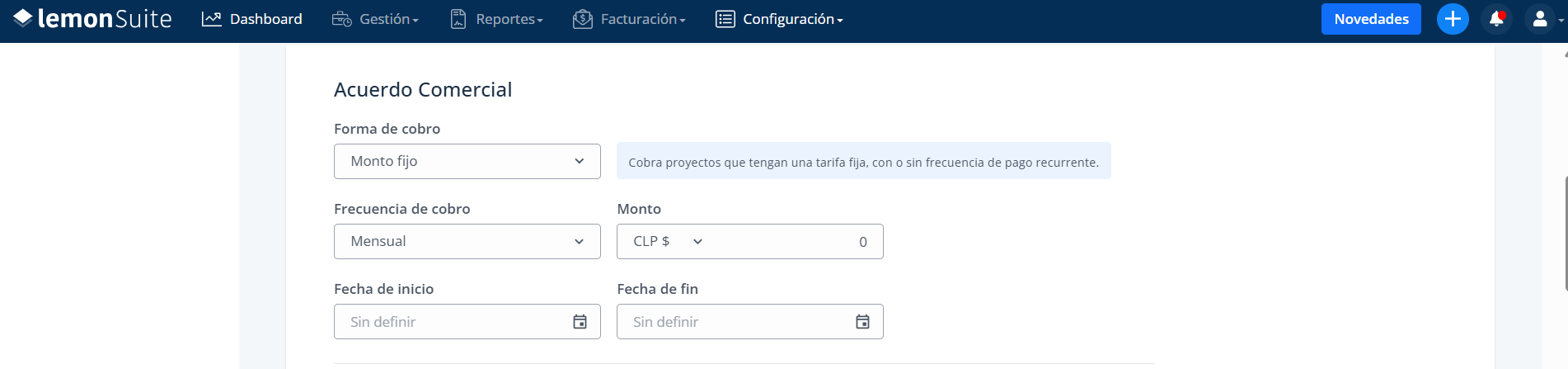Open the Dashboard chart icon
The image size is (1568, 369).
pyautogui.click(x=212, y=19)
